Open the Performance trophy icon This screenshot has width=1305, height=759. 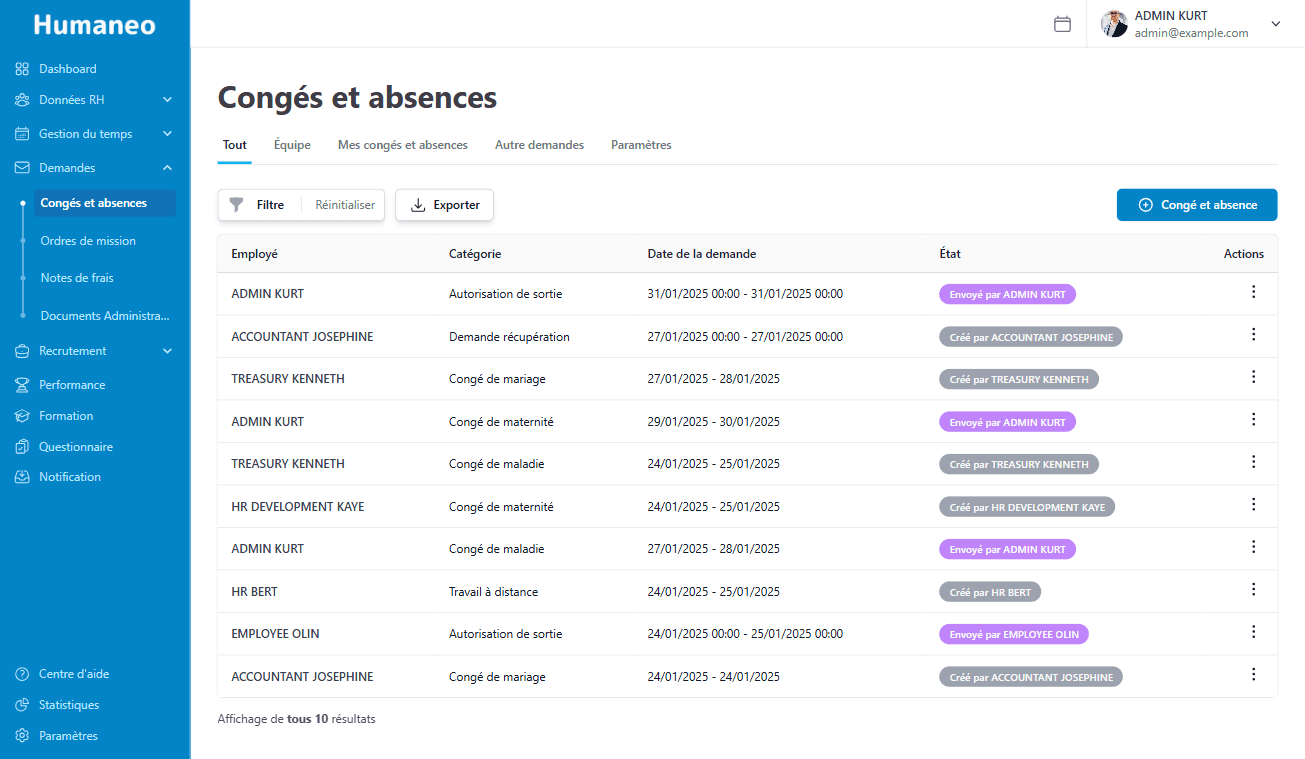pos(22,385)
